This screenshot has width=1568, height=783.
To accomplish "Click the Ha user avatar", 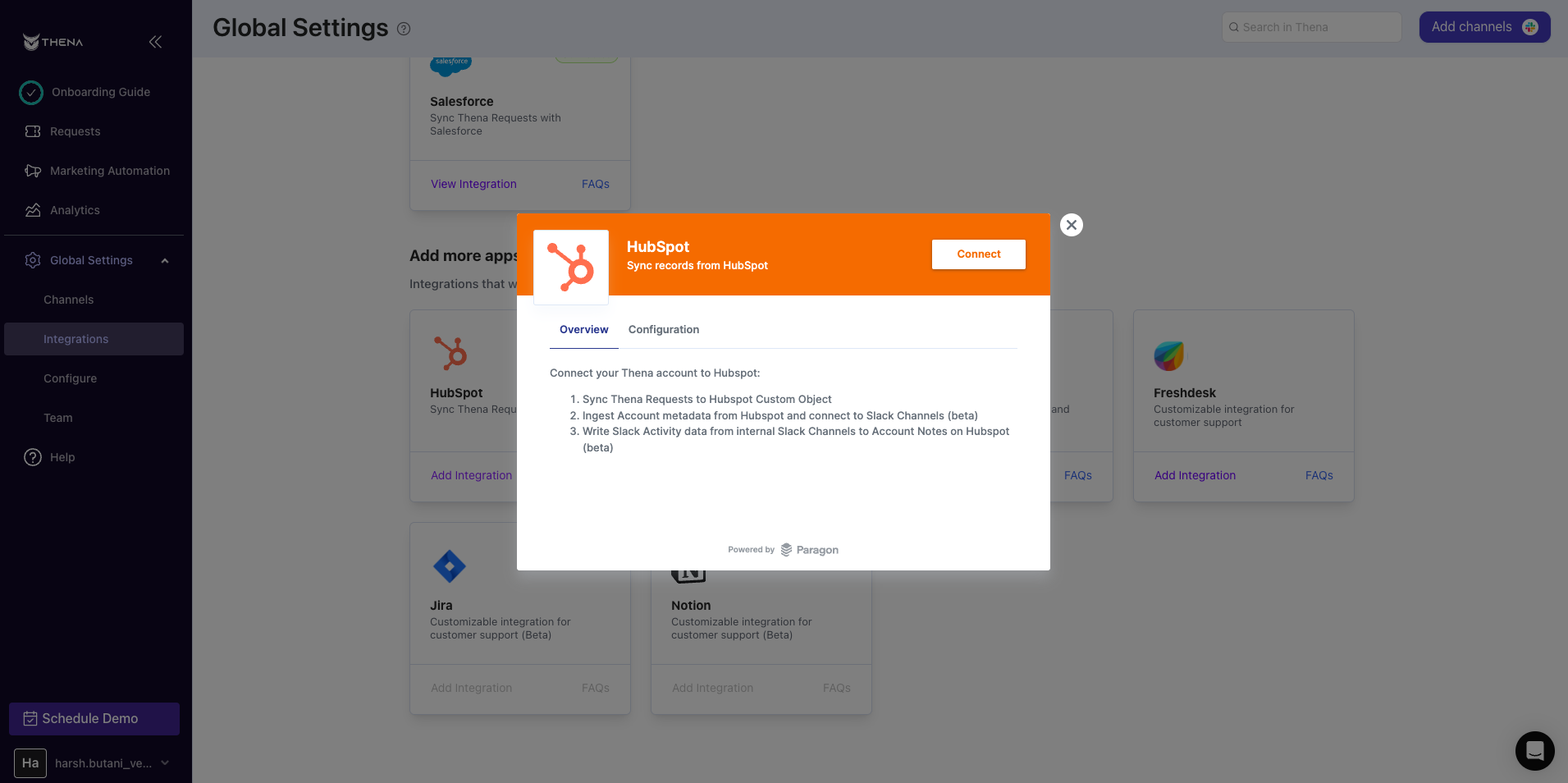I will click(30, 763).
